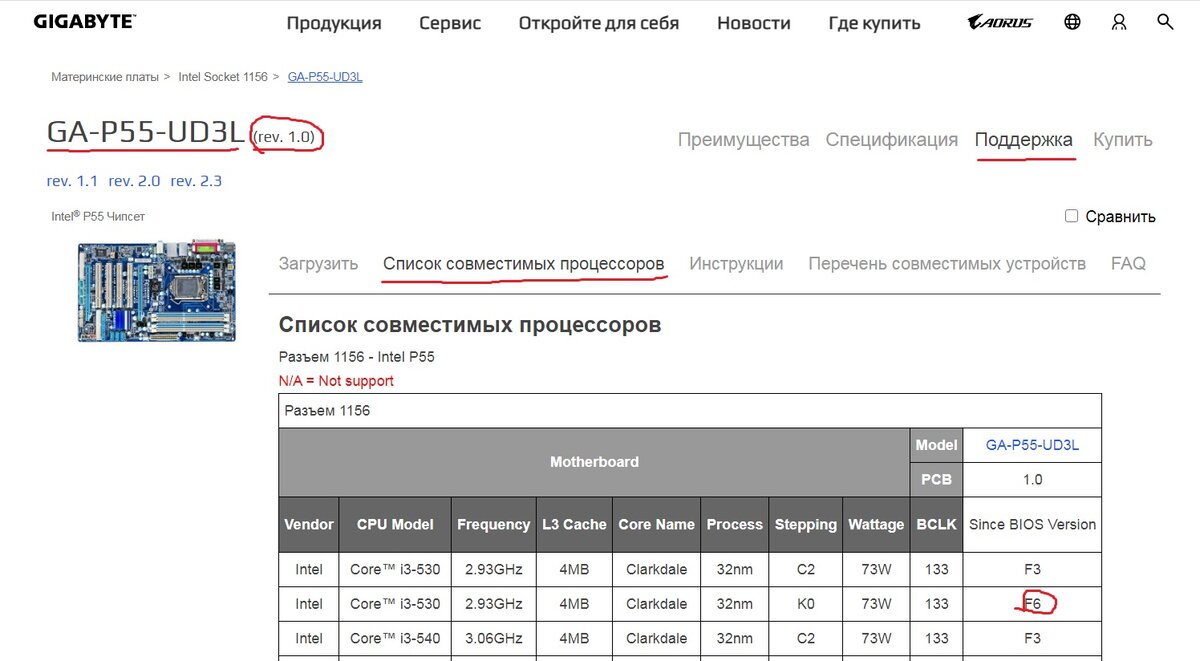1200x661 pixels.
Task: Click the motherboard product thumbnail
Action: coord(157,291)
